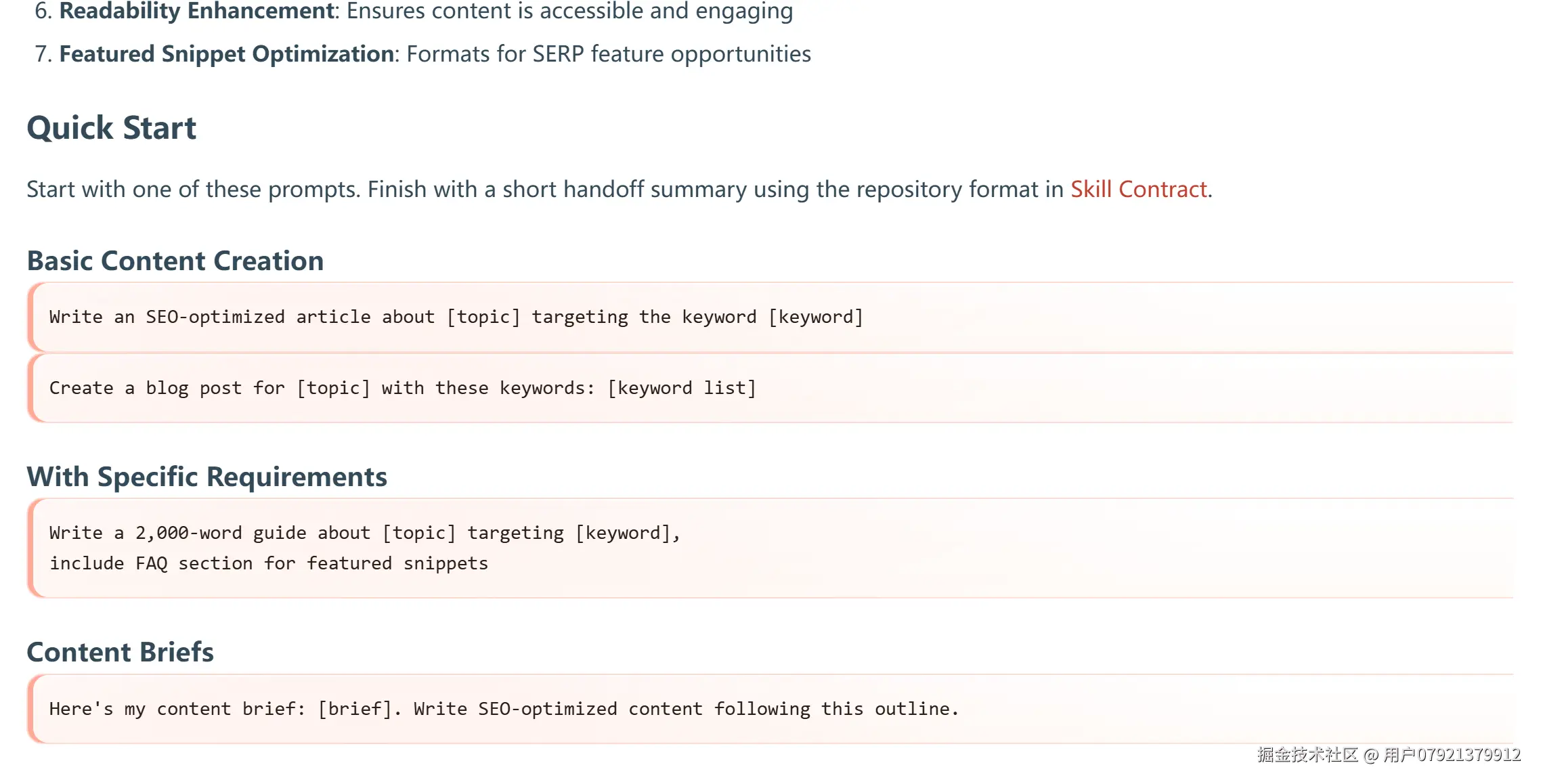Click the Readability Enhancement list item

197,11
